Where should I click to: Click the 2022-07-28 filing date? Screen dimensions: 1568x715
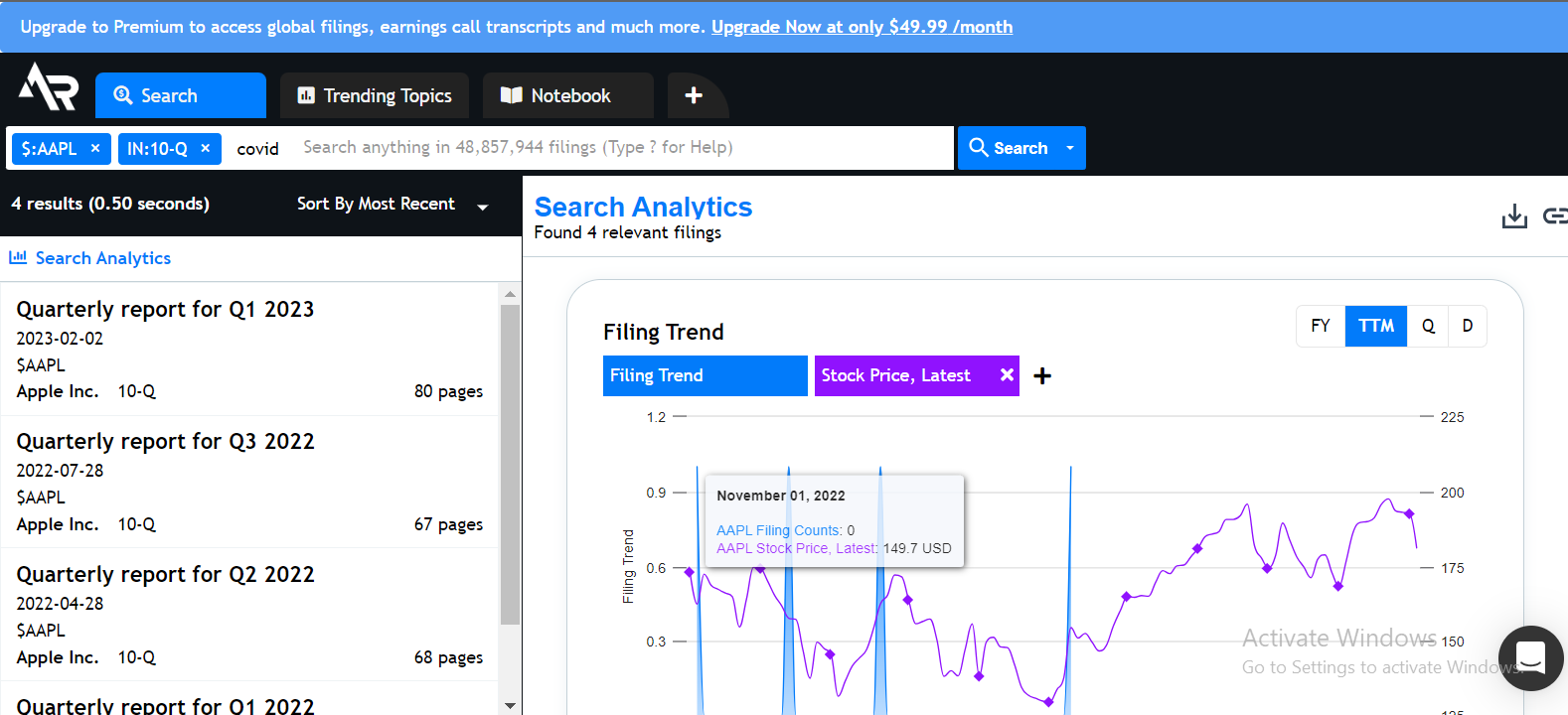[60, 471]
